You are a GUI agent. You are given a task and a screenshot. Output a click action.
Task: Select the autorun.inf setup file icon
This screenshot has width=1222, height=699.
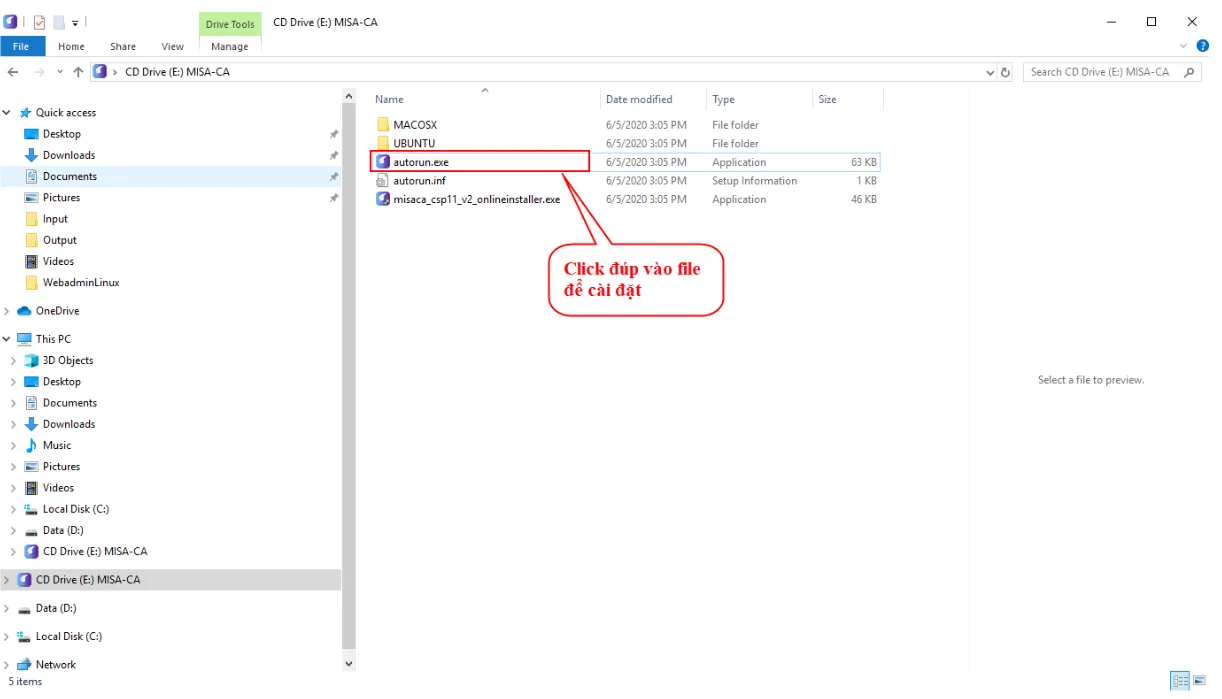(x=382, y=181)
